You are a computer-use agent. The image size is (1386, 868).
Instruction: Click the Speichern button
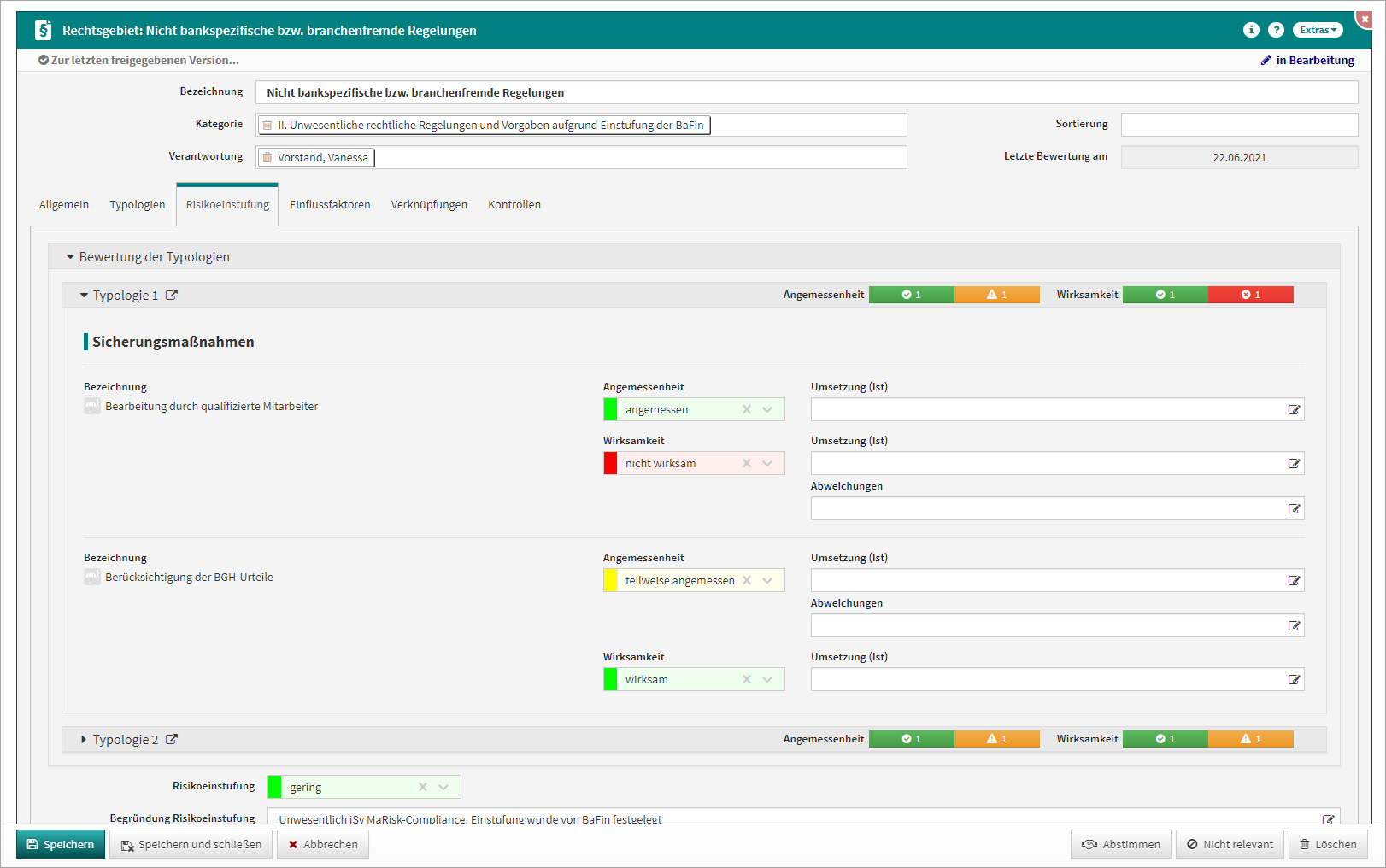[x=61, y=844]
